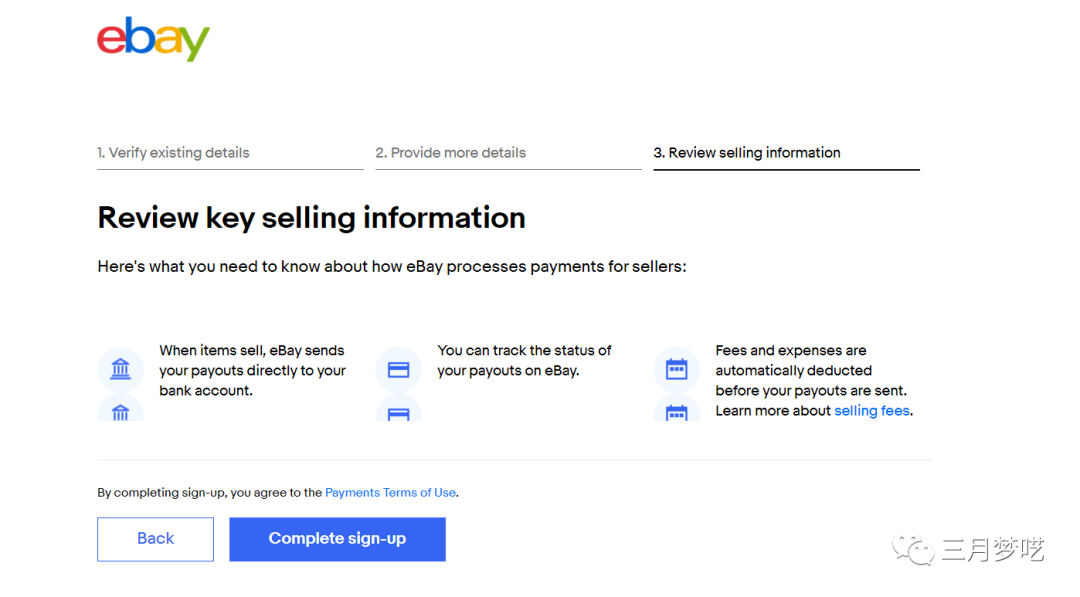Image resolution: width=1080 pixels, height=597 pixels.
Task: Go to step 2 Provide more details
Action: click(450, 153)
